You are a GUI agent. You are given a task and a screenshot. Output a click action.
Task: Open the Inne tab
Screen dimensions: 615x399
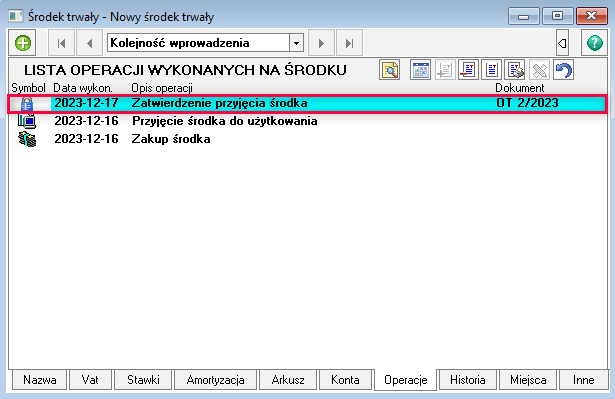(x=584, y=380)
